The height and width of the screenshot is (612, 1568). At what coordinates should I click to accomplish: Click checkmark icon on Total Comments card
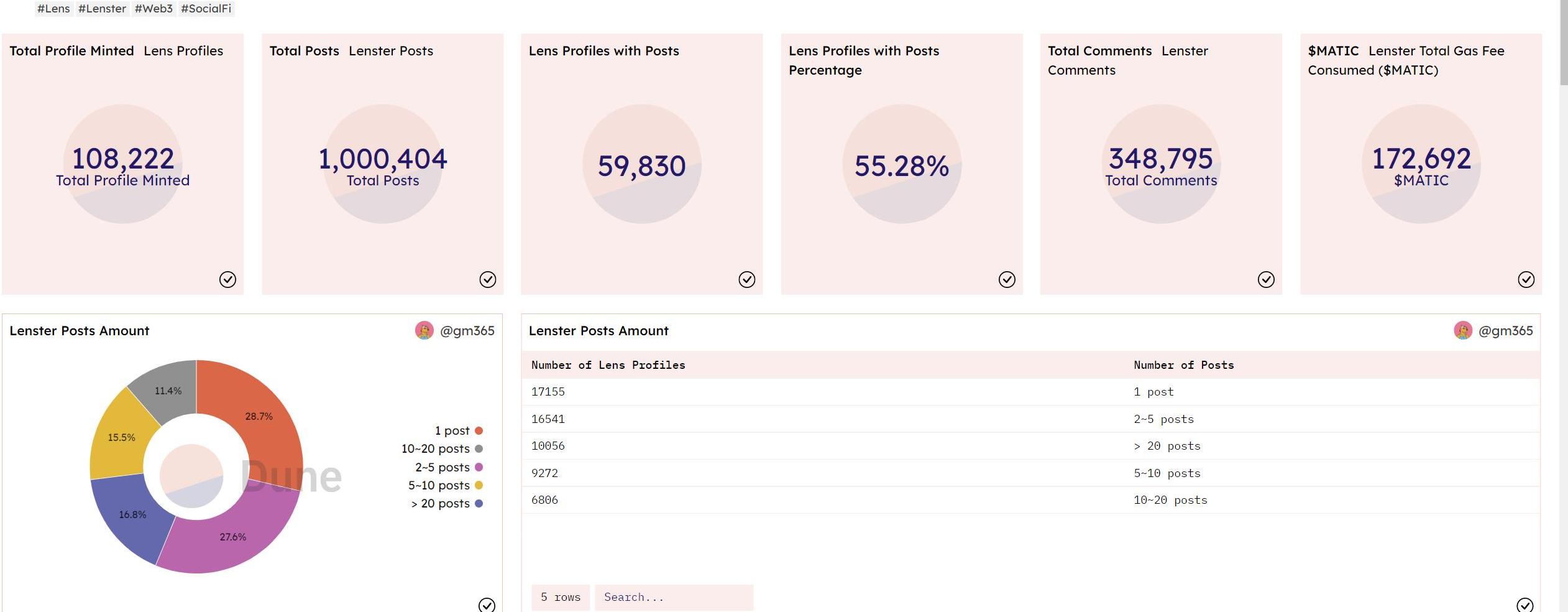click(1265, 280)
